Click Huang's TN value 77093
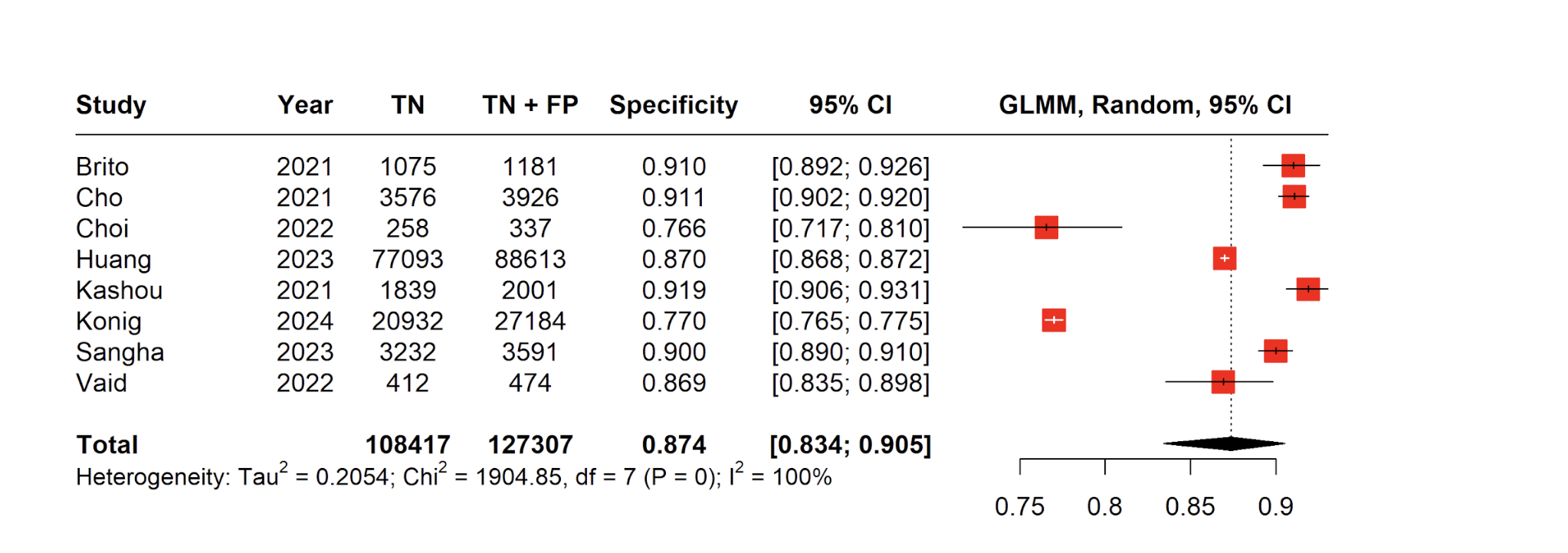The height and width of the screenshot is (553, 1568). [408, 260]
